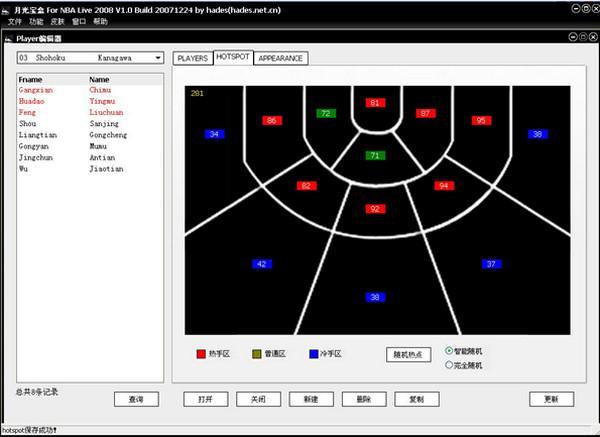Click the Fname column header
This screenshot has height=437, width=600.
tap(53, 80)
